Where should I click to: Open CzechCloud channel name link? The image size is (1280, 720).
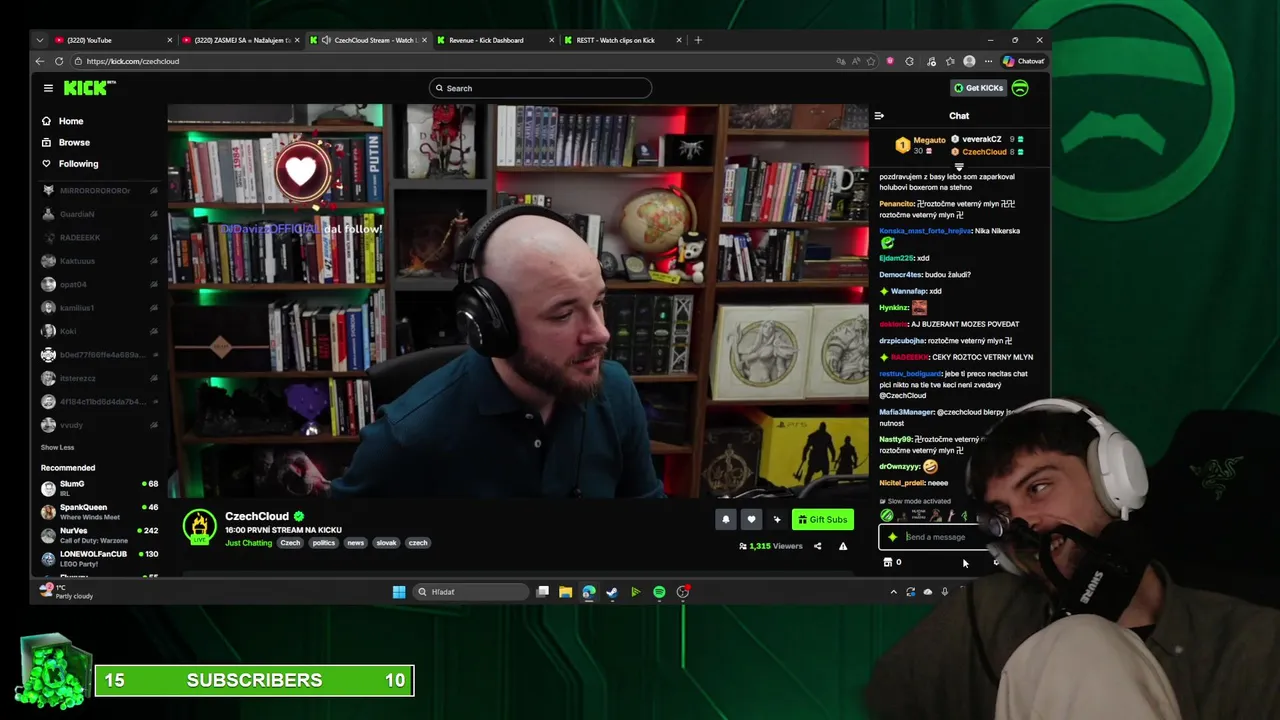coord(257,516)
